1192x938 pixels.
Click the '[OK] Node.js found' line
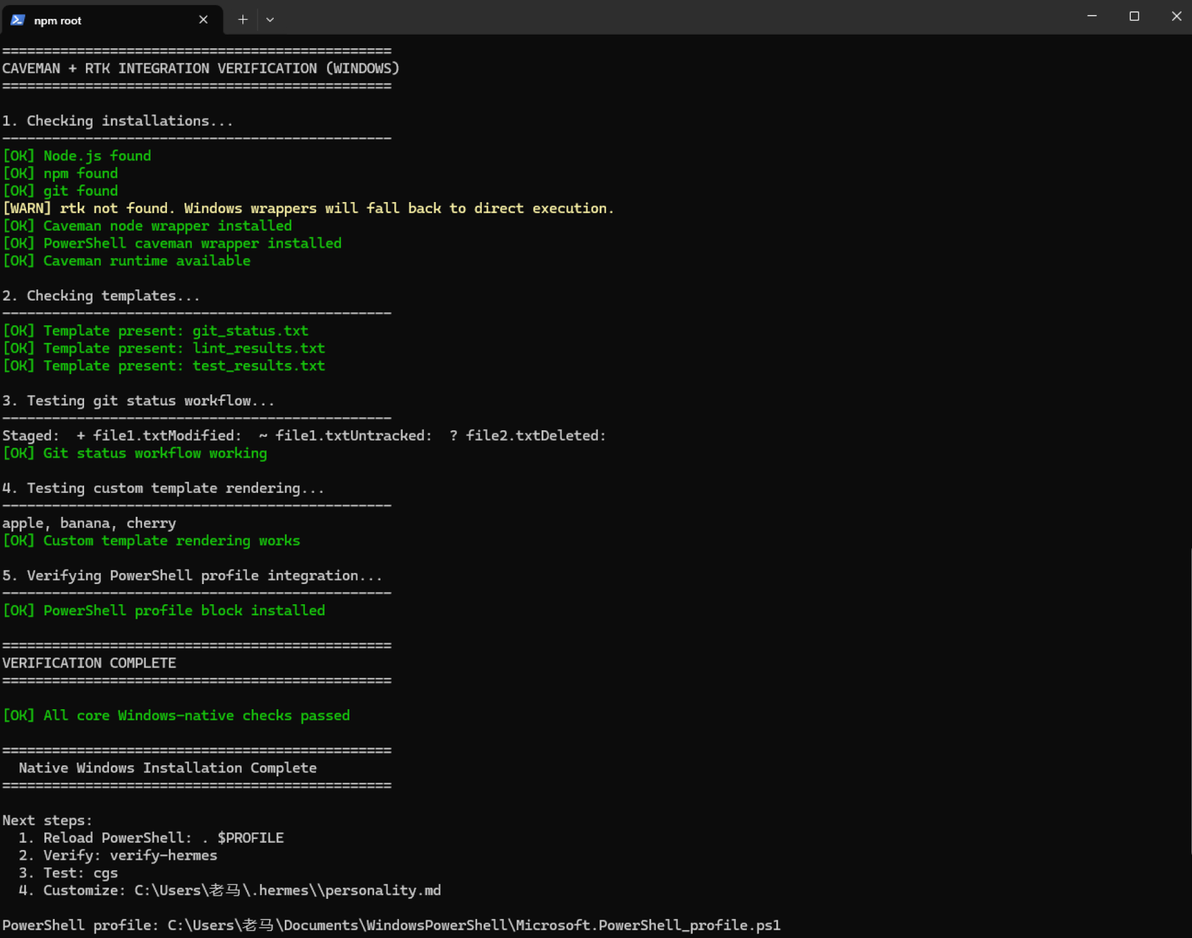point(77,156)
